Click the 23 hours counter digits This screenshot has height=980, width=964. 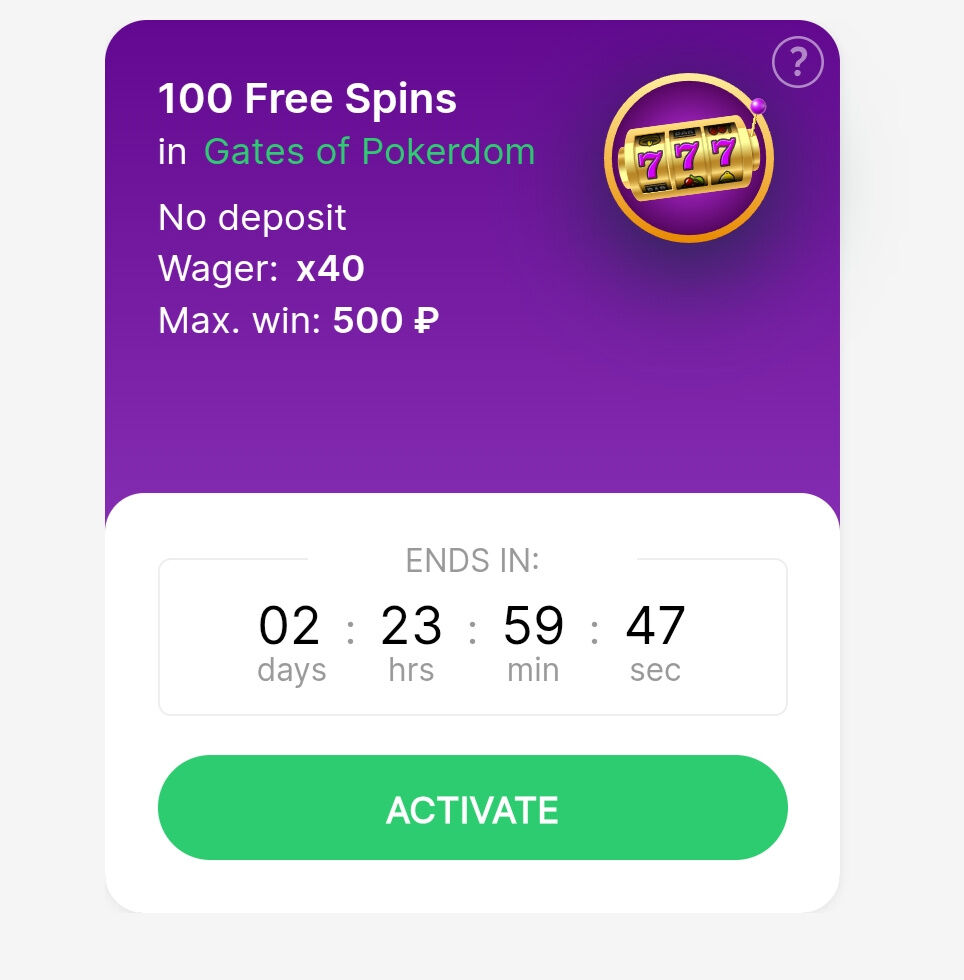tap(411, 625)
